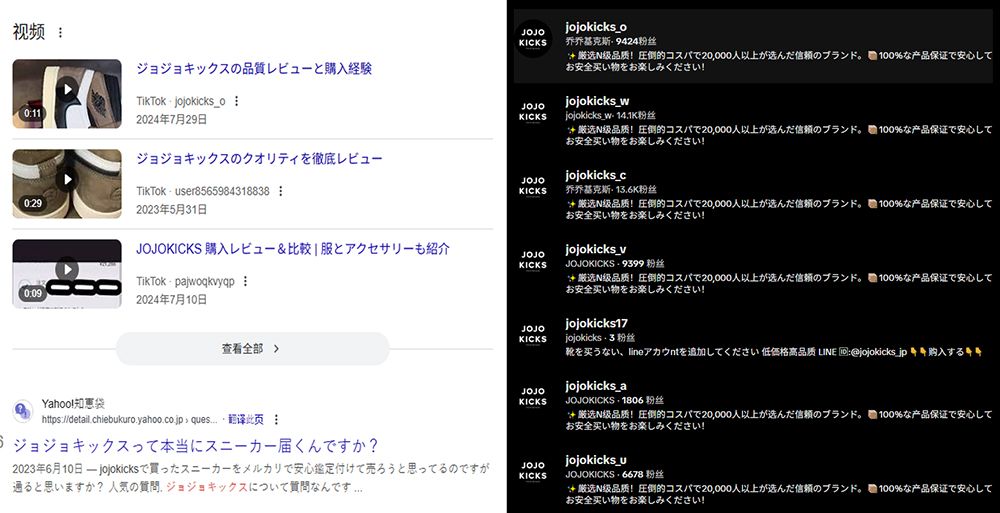1000x513 pixels.
Task: Open options menu next to user8565984318838 source
Action: (x=281, y=191)
